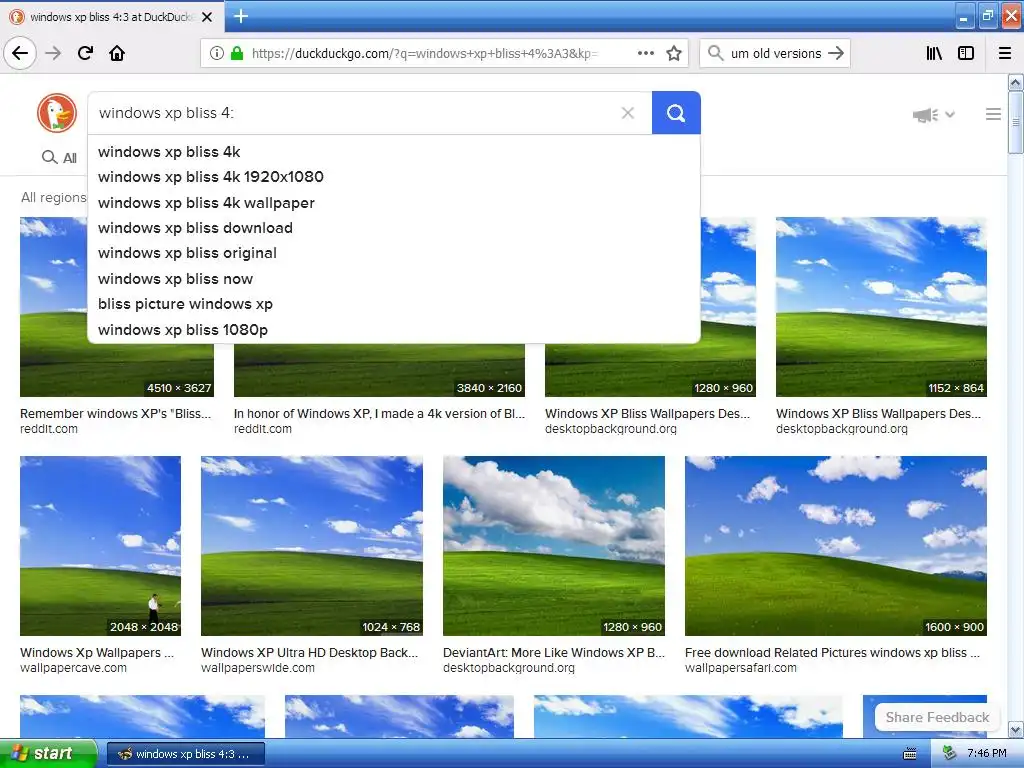
Task: Open the 1152 × 864 Bliss image
Action: [881, 307]
